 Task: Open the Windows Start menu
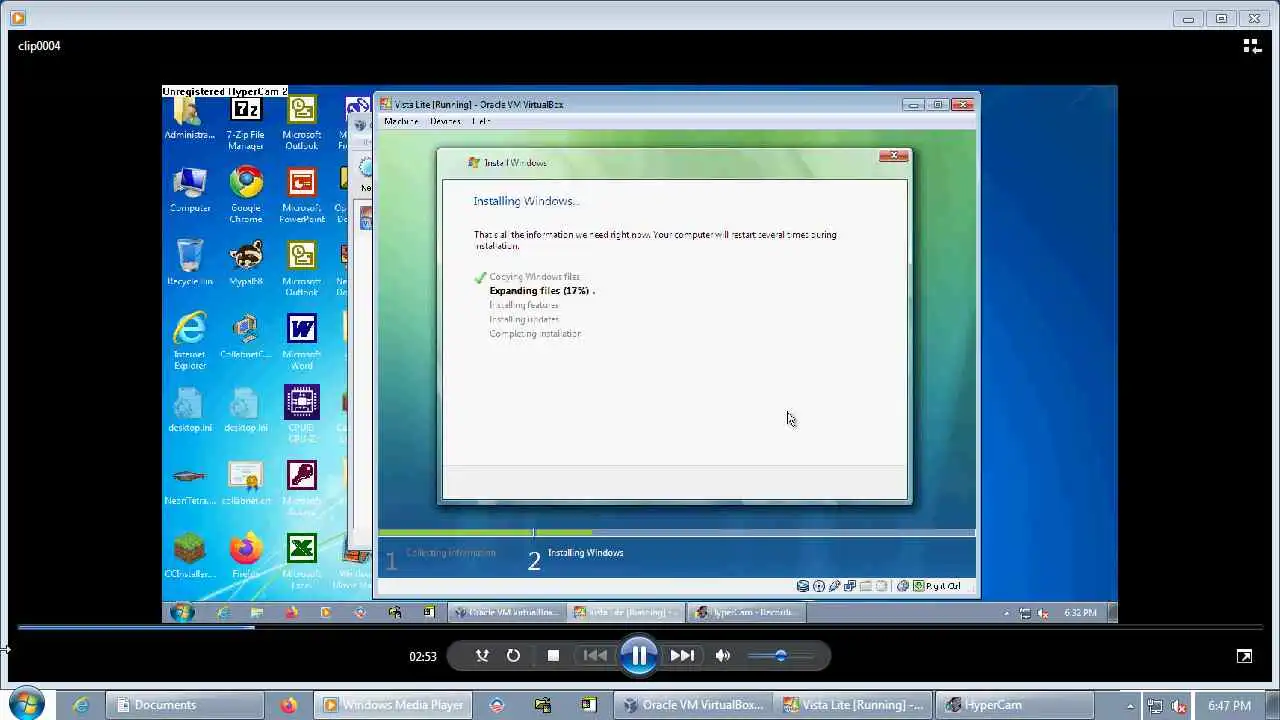point(27,705)
